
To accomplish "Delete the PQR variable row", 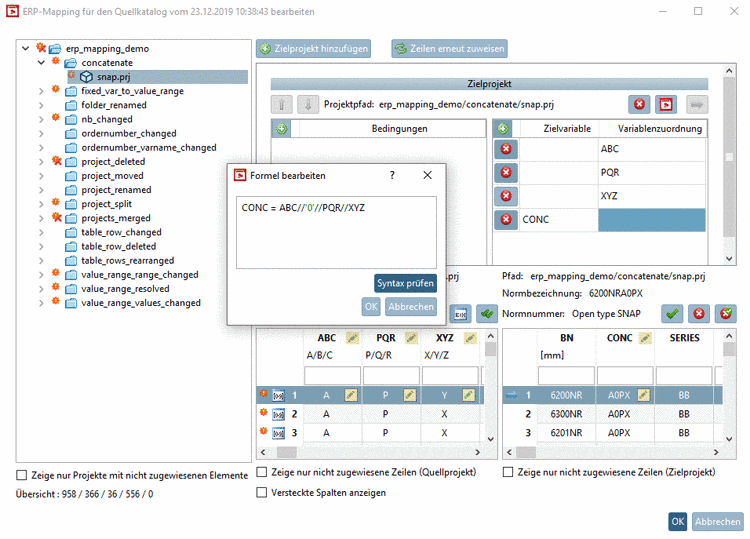I will (x=506, y=172).
